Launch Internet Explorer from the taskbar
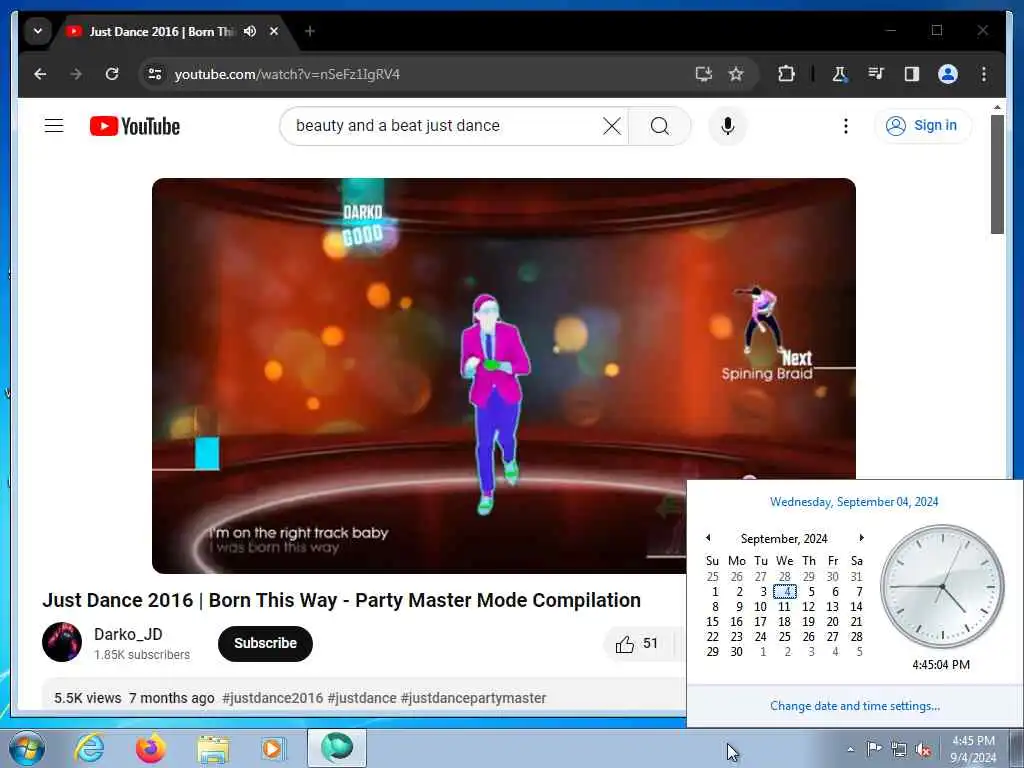Image resolution: width=1024 pixels, height=768 pixels. (x=89, y=748)
